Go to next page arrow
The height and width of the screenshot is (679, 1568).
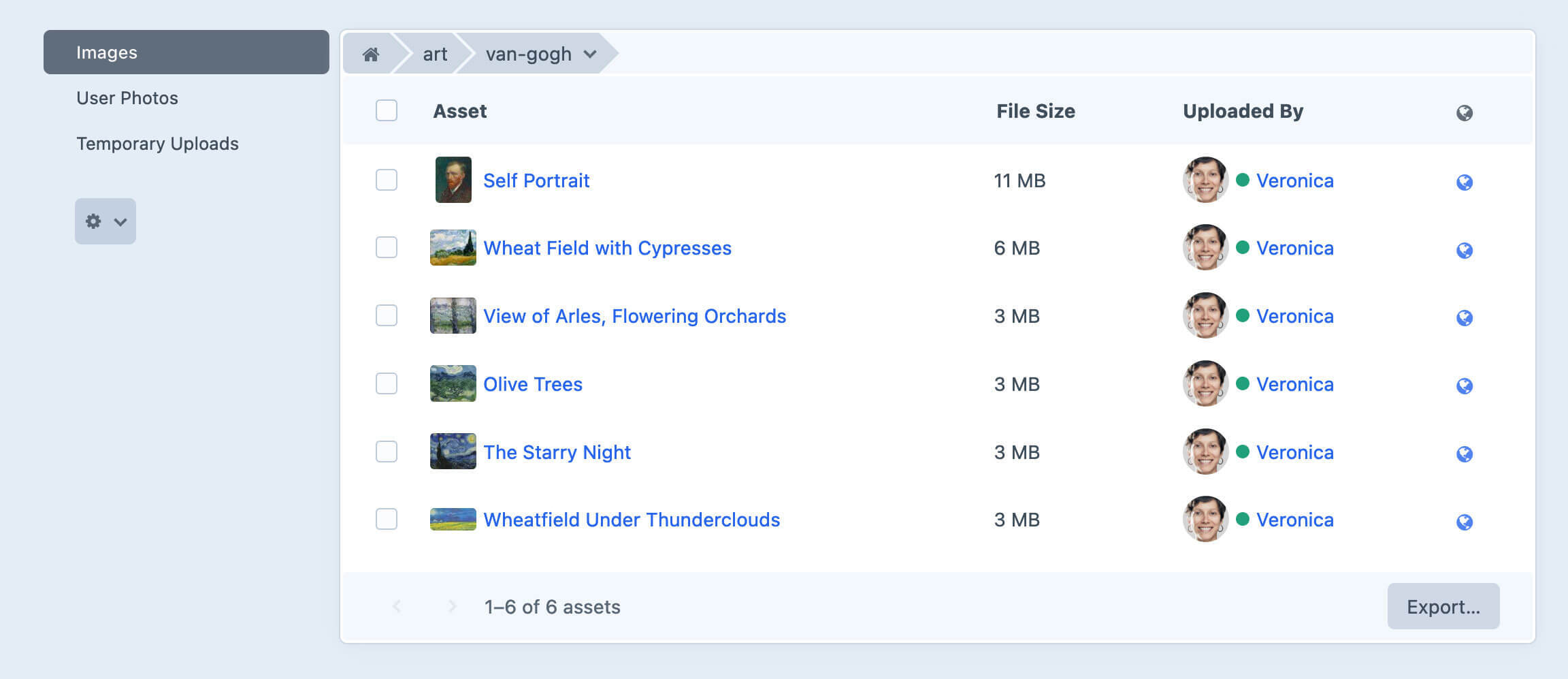point(452,606)
